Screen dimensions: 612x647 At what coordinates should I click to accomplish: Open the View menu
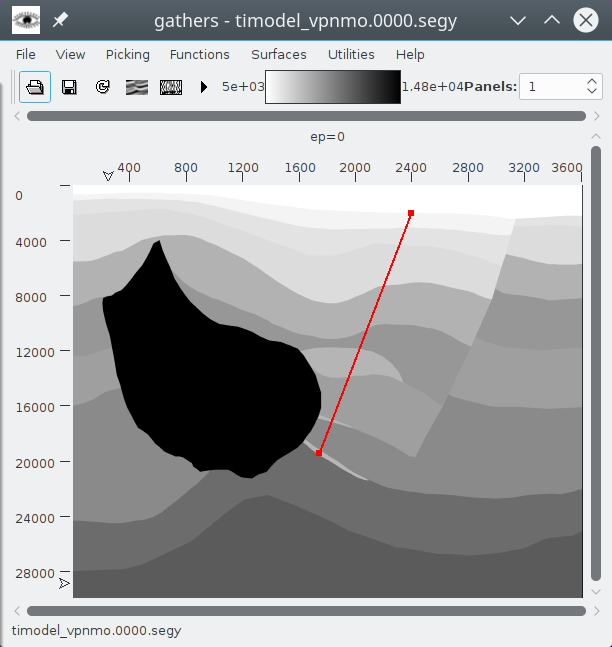pos(71,54)
